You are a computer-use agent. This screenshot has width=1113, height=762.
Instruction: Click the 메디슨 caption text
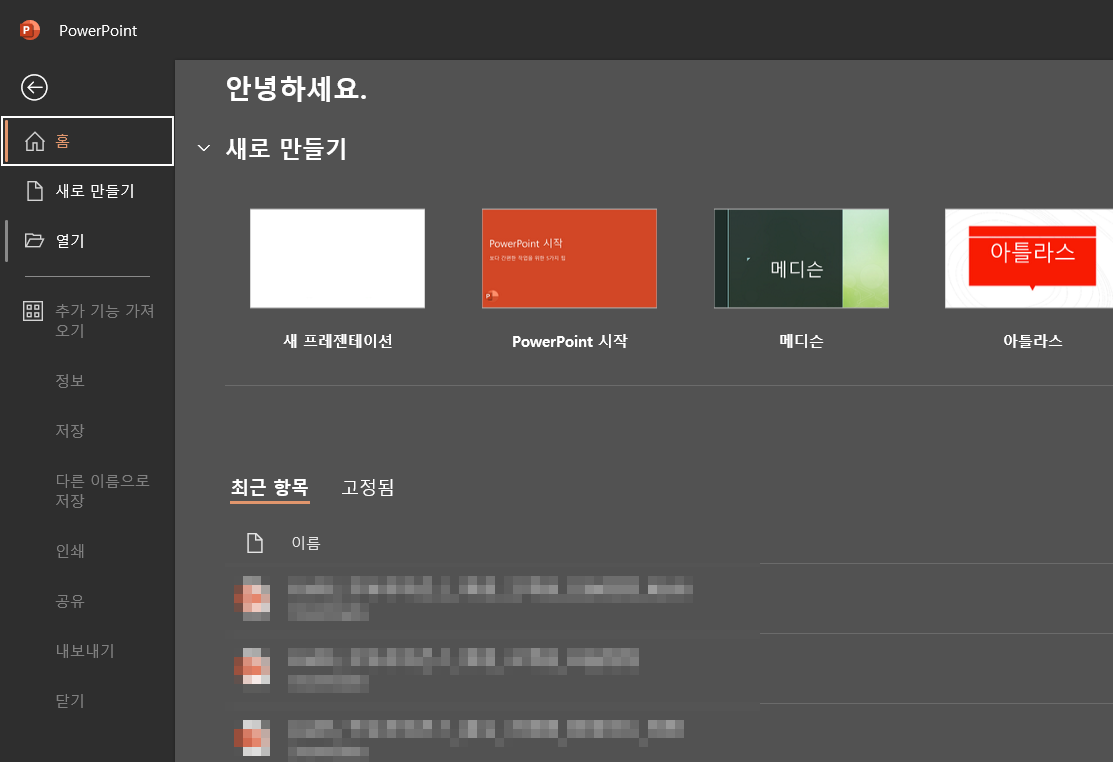(x=801, y=341)
